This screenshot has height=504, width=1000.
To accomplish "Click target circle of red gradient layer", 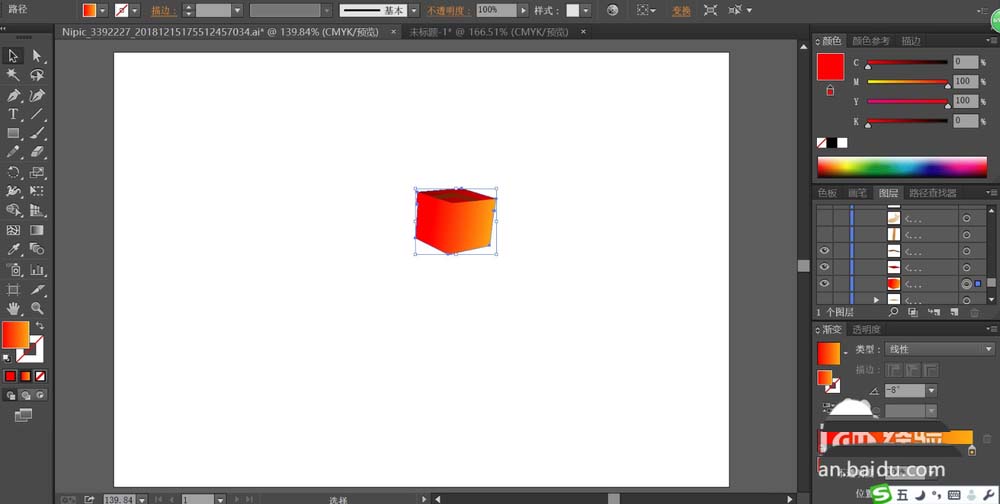I will pos(966,284).
